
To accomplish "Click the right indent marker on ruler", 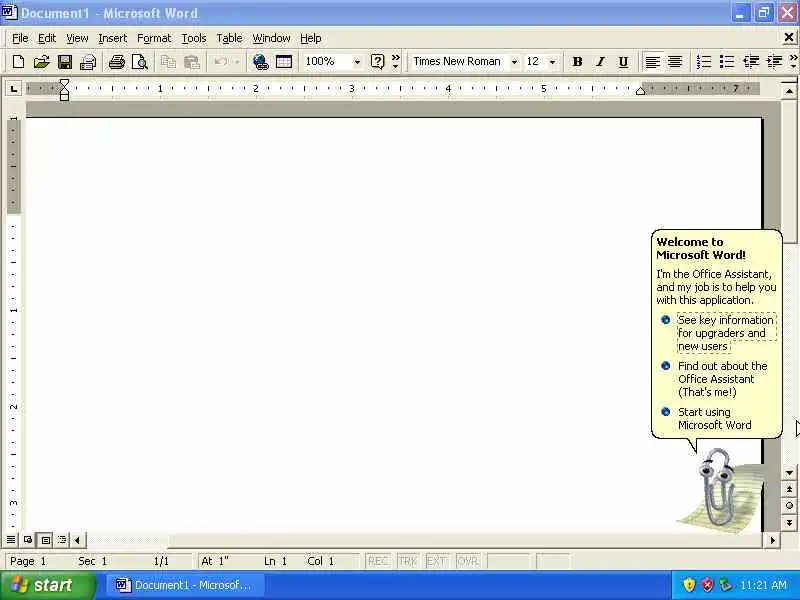I will pos(640,91).
